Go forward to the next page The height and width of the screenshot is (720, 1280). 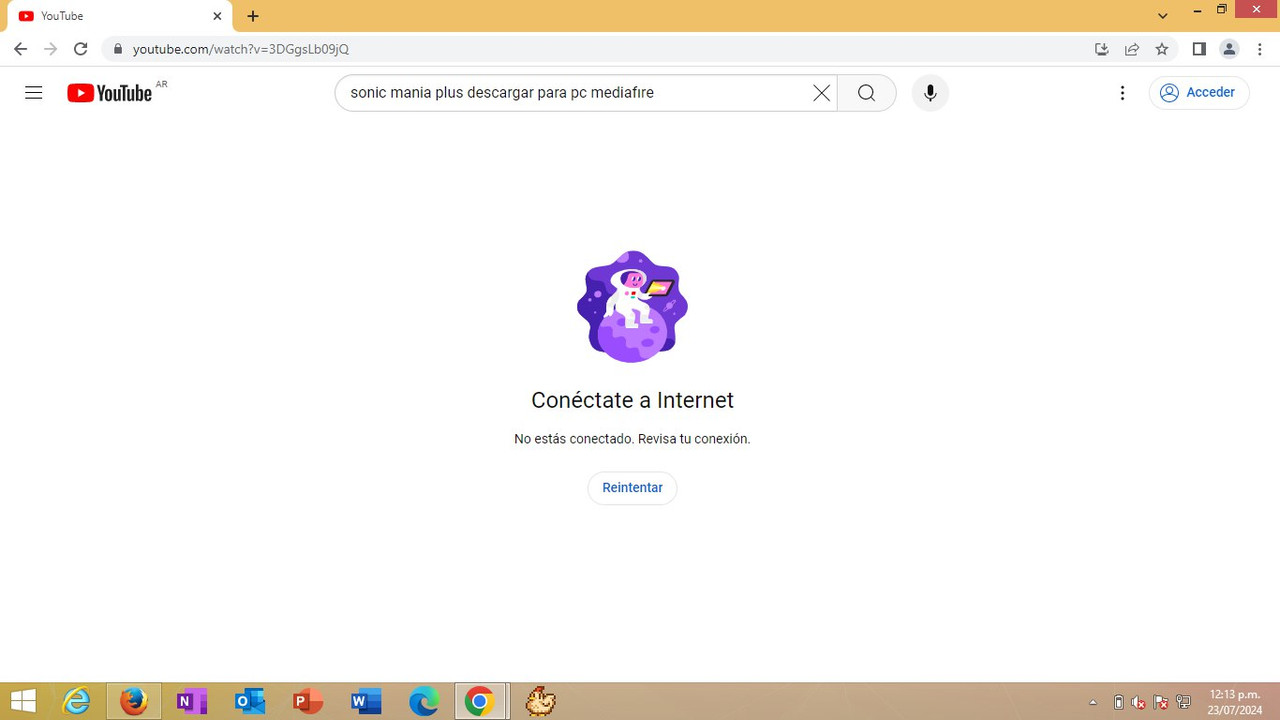click(51, 49)
